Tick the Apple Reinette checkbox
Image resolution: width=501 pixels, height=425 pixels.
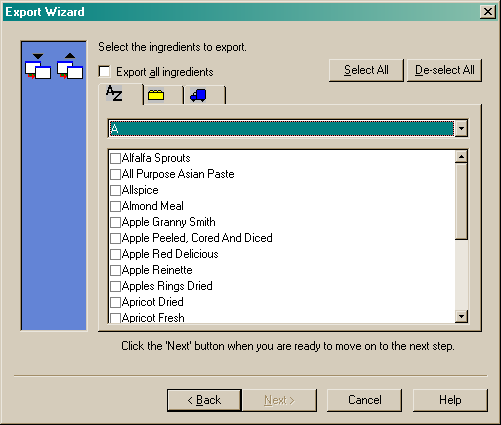pyautogui.click(x=115, y=270)
